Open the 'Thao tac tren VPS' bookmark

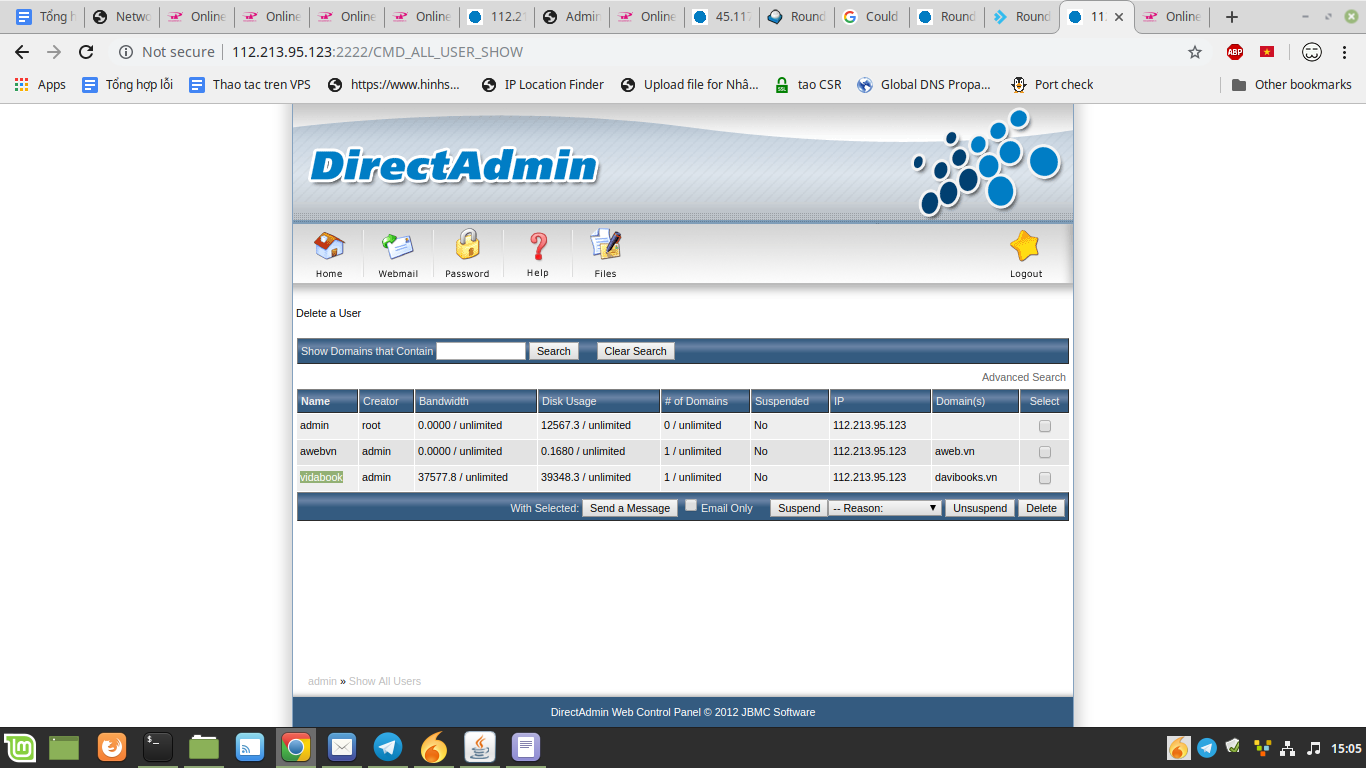pyautogui.click(x=250, y=85)
